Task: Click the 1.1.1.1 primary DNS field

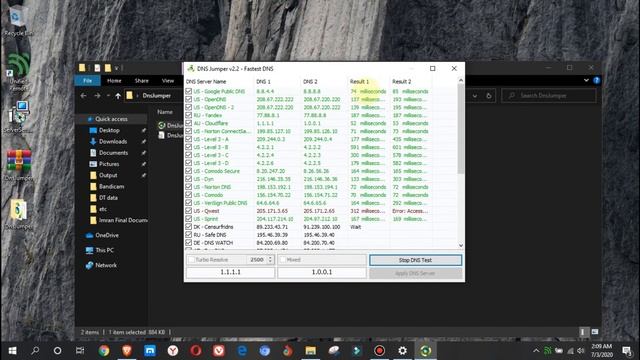Action: (x=231, y=272)
